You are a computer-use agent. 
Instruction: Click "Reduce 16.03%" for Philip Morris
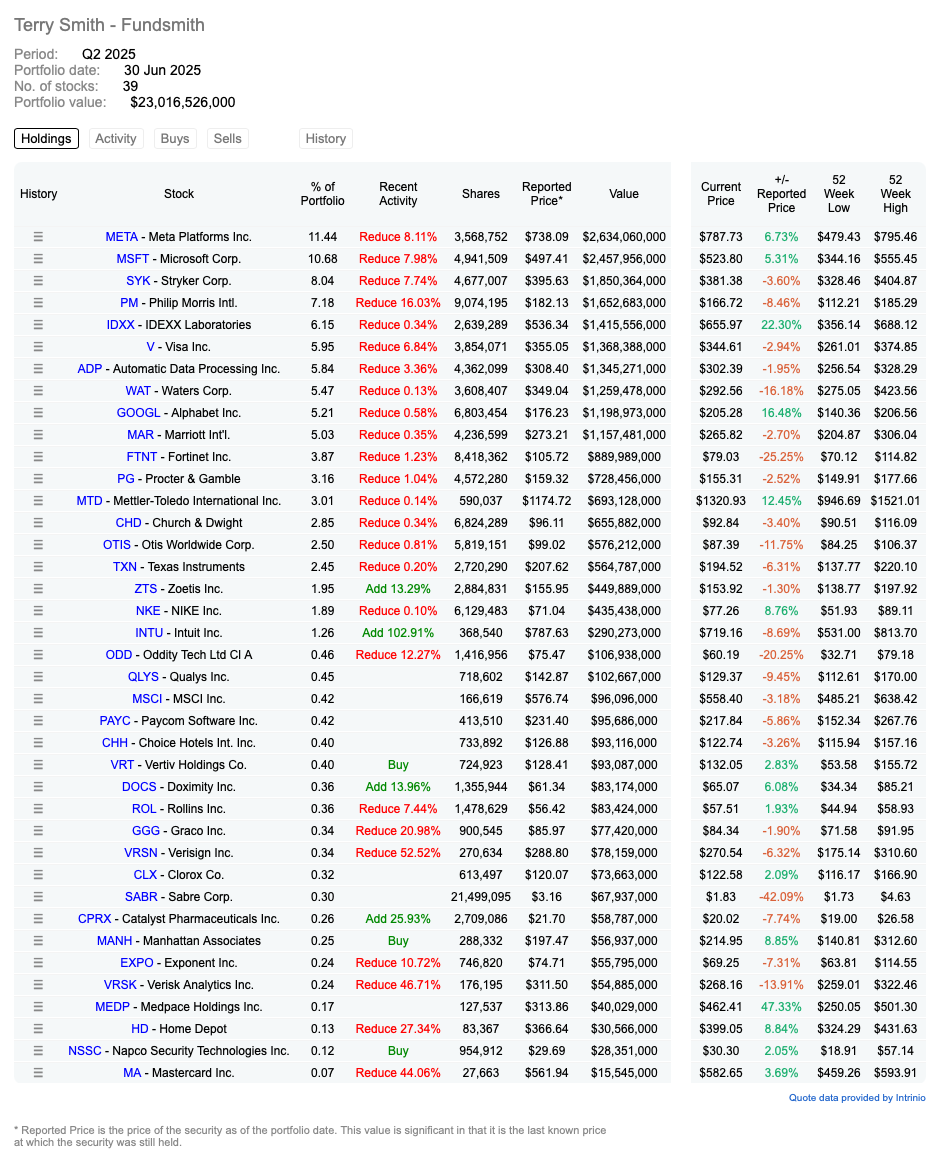tap(398, 303)
